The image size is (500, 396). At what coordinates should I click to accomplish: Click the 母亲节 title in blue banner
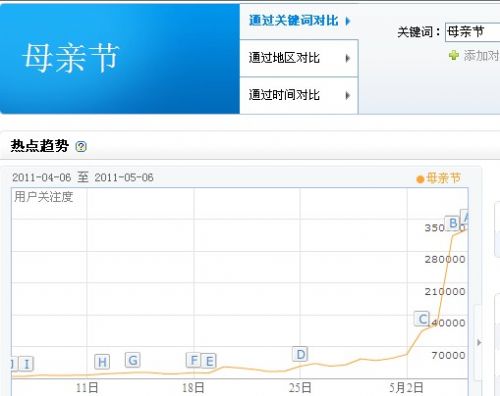pyautogui.click(x=71, y=59)
